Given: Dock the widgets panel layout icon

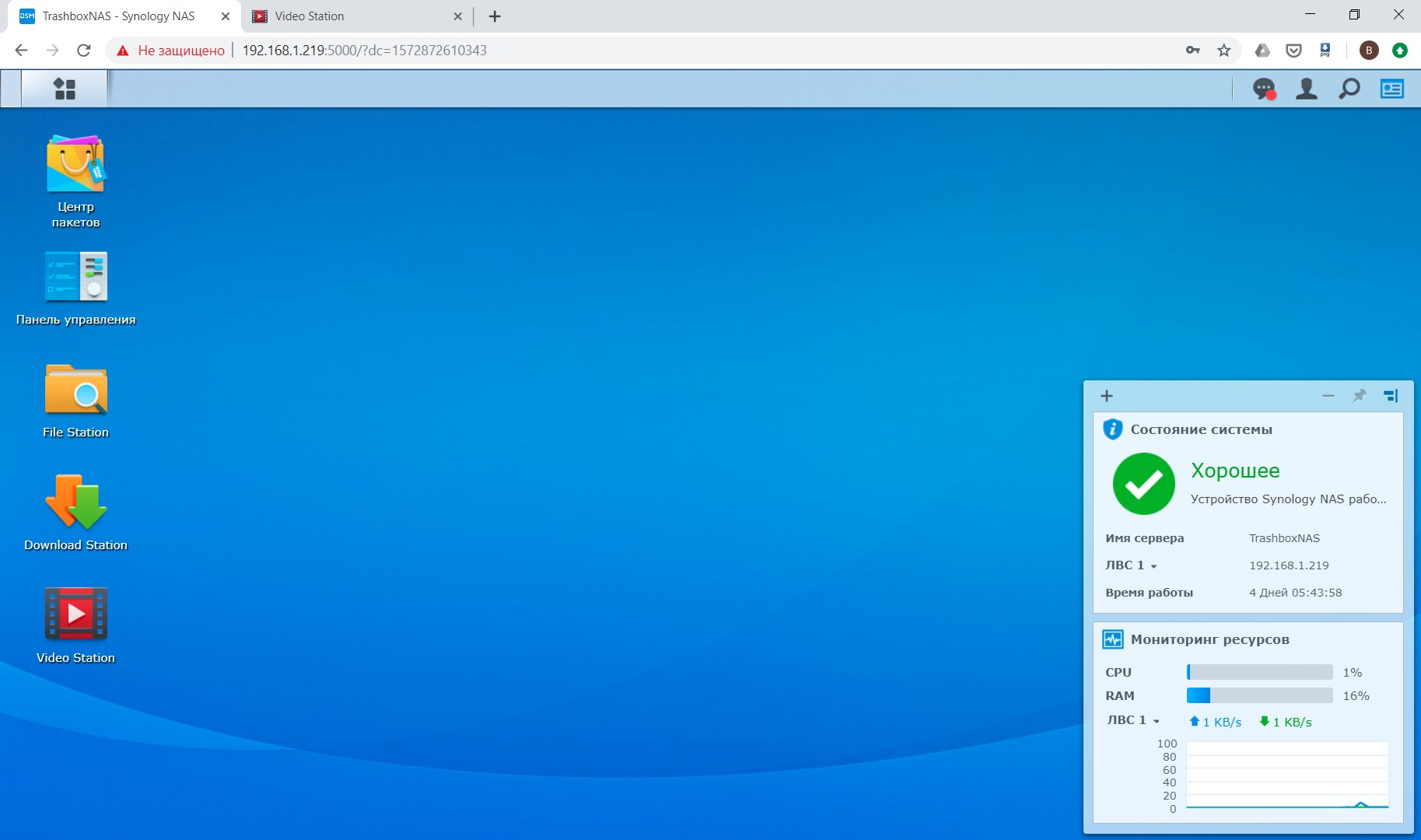Looking at the screenshot, I should click(x=1391, y=396).
